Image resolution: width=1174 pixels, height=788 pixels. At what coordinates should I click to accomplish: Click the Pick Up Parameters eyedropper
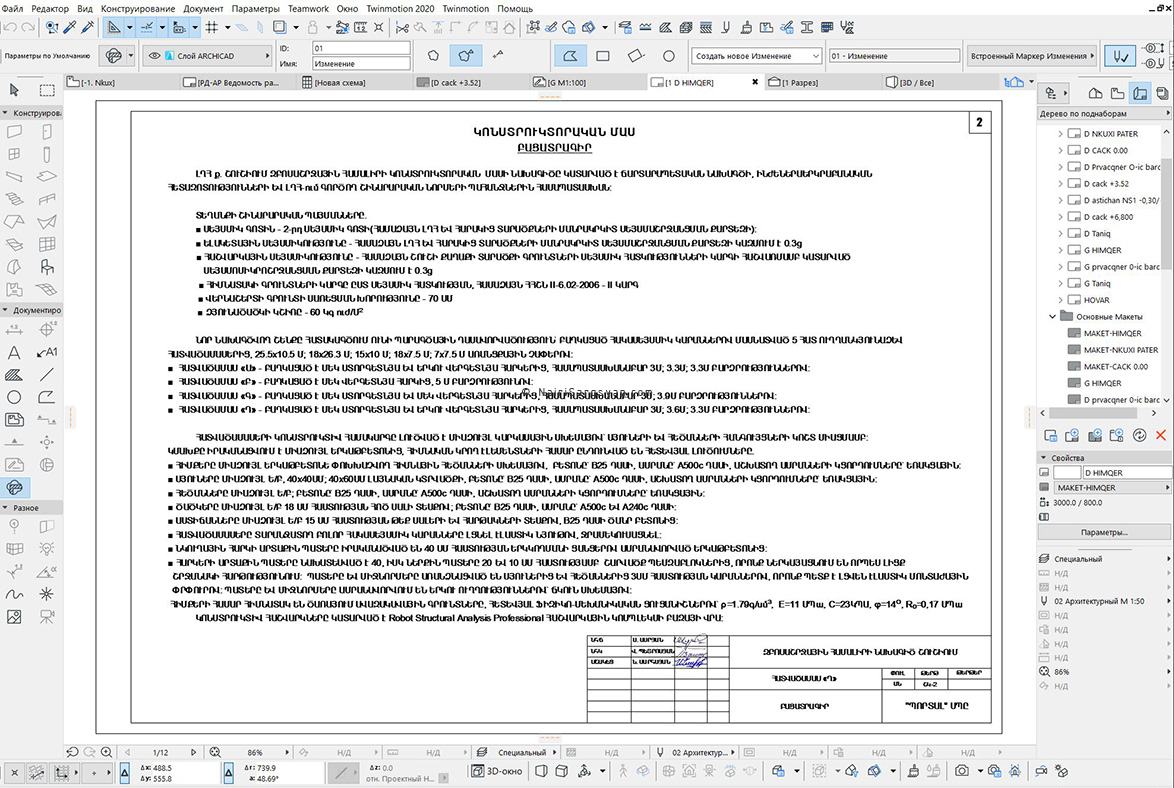[x=70, y=28]
